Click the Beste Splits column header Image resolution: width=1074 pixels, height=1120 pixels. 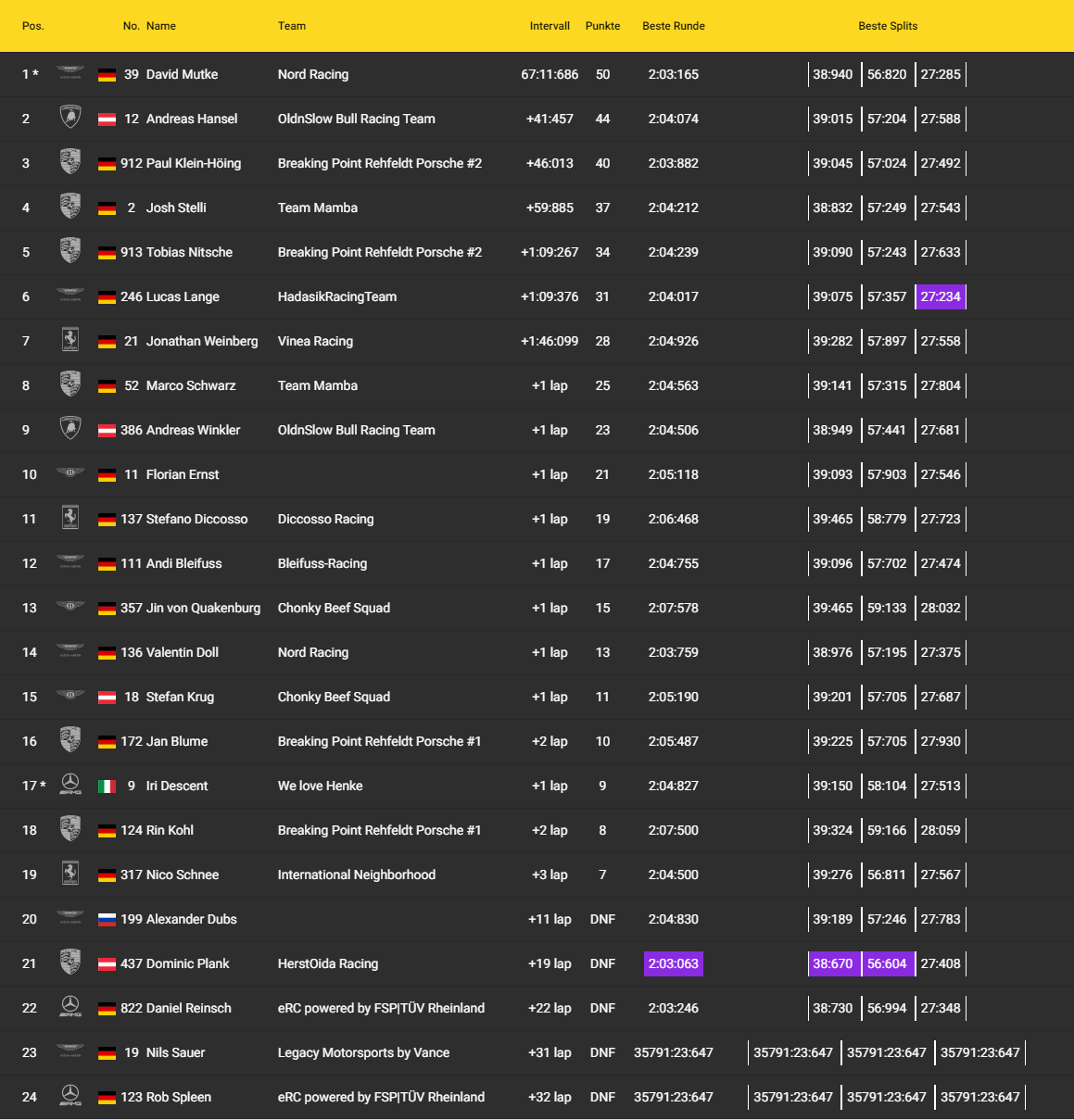tap(888, 26)
